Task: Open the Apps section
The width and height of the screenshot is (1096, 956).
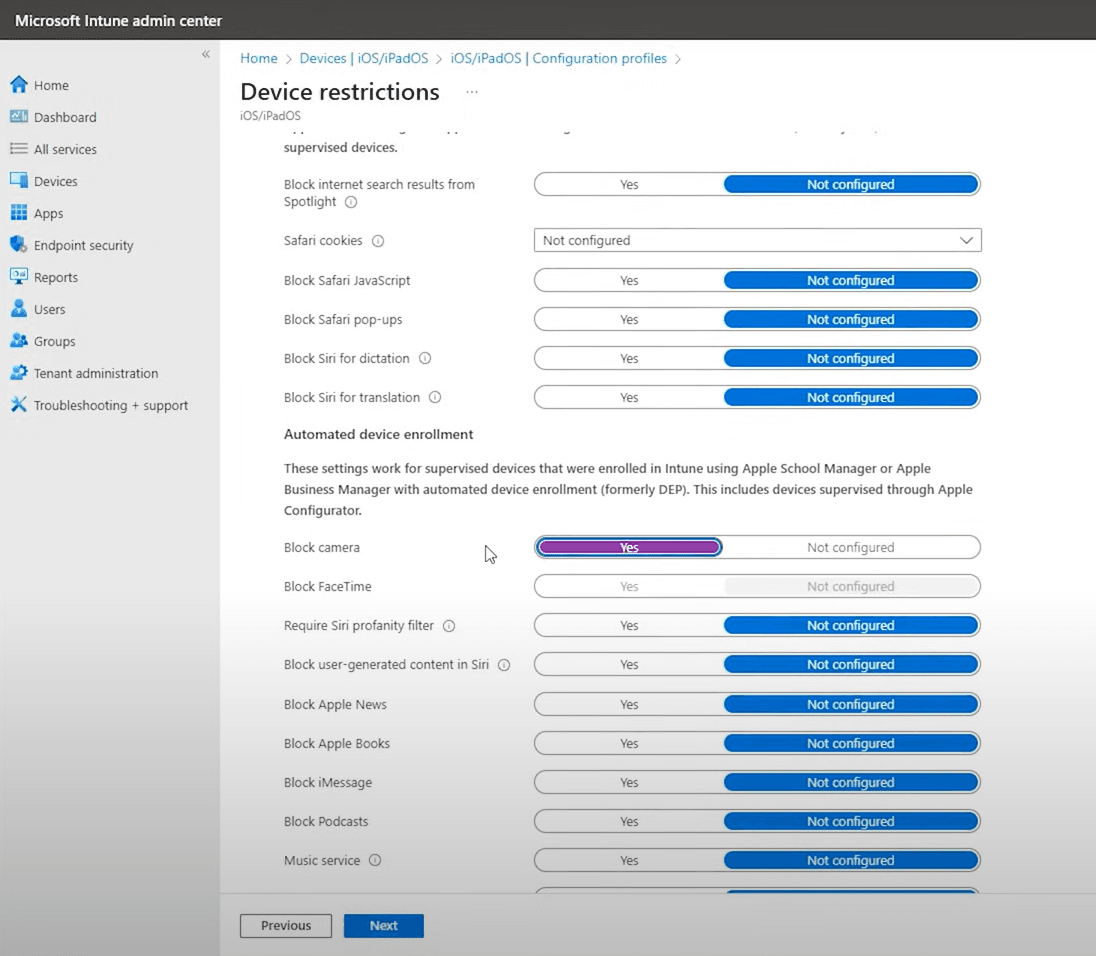Action: coord(47,213)
